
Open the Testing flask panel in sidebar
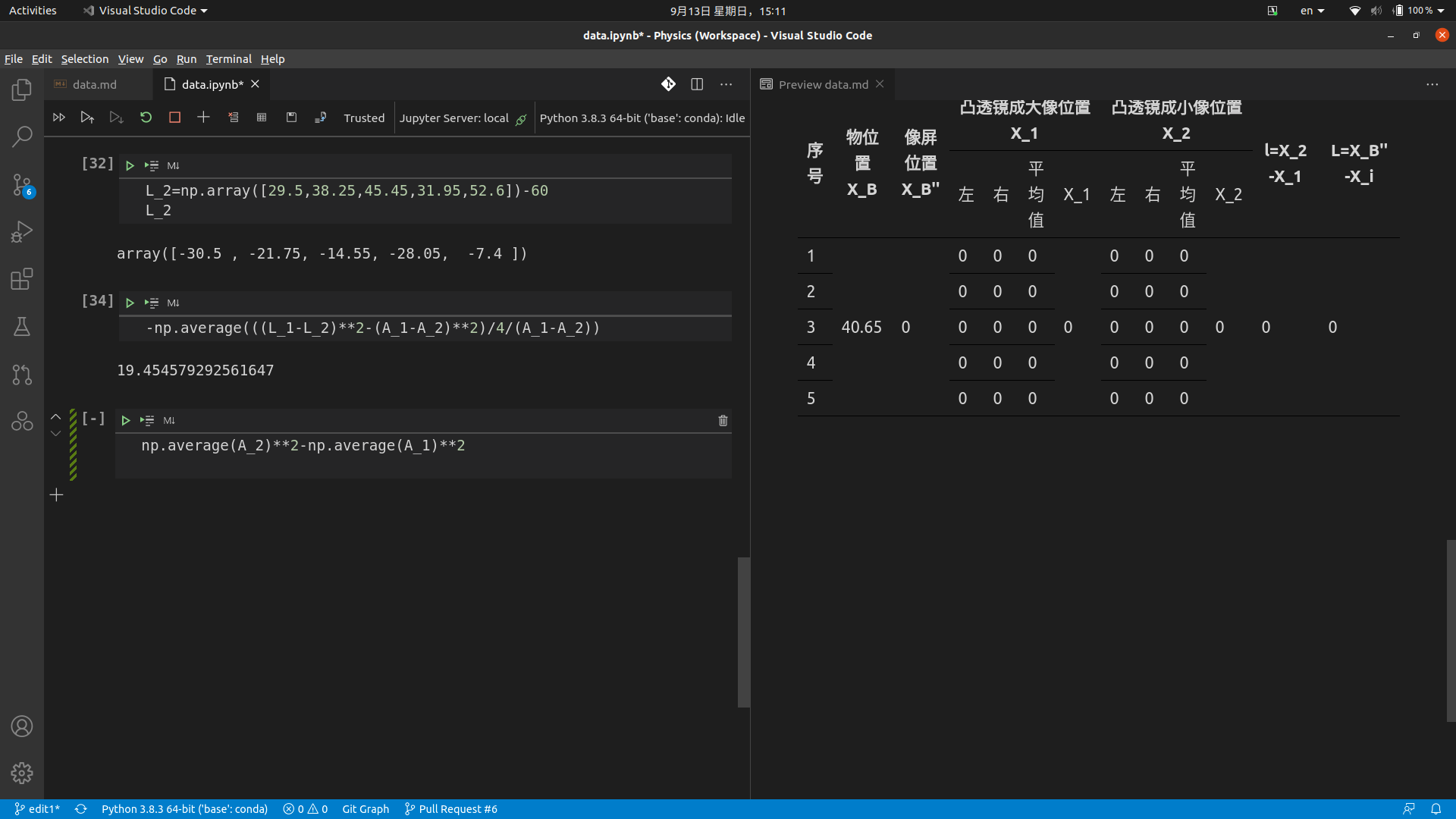[22, 326]
